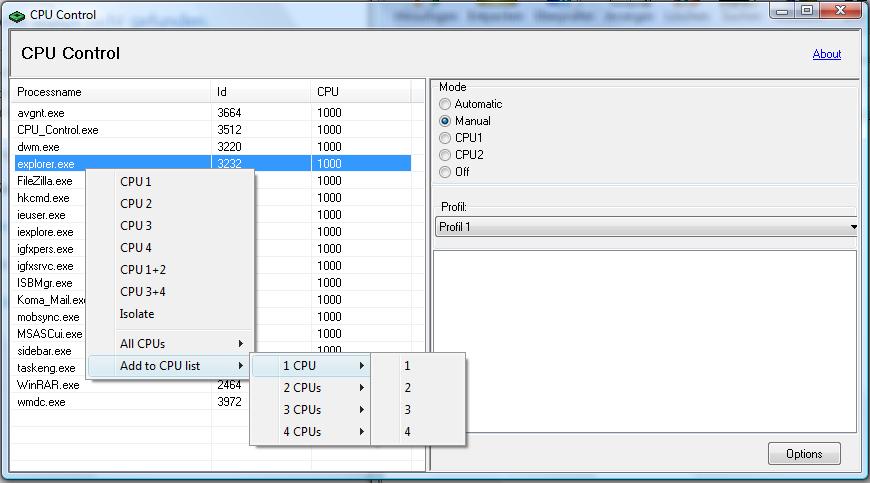870x484 pixels.
Task: Expand the 1 CPU submenu
Action: pyautogui.click(x=311, y=366)
